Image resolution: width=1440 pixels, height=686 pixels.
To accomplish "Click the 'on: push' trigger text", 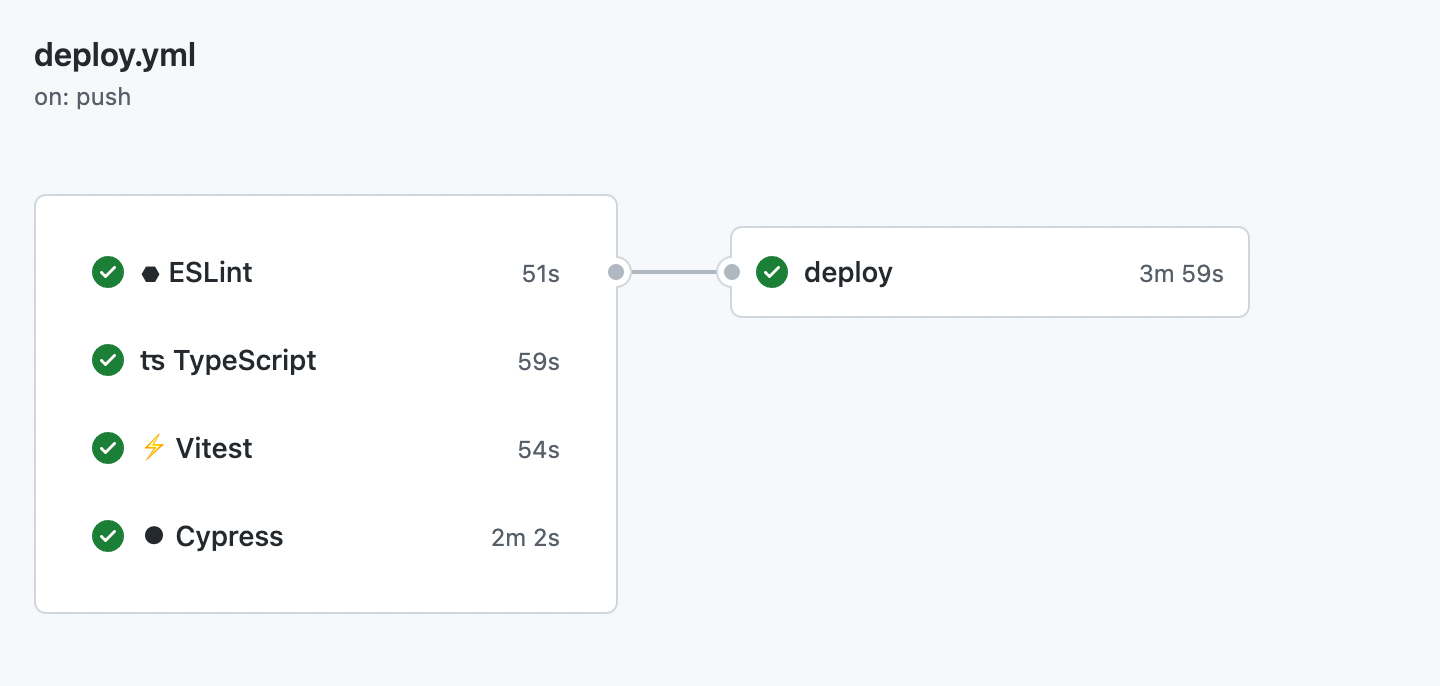I will pyautogui.click(x=83, y=97).
